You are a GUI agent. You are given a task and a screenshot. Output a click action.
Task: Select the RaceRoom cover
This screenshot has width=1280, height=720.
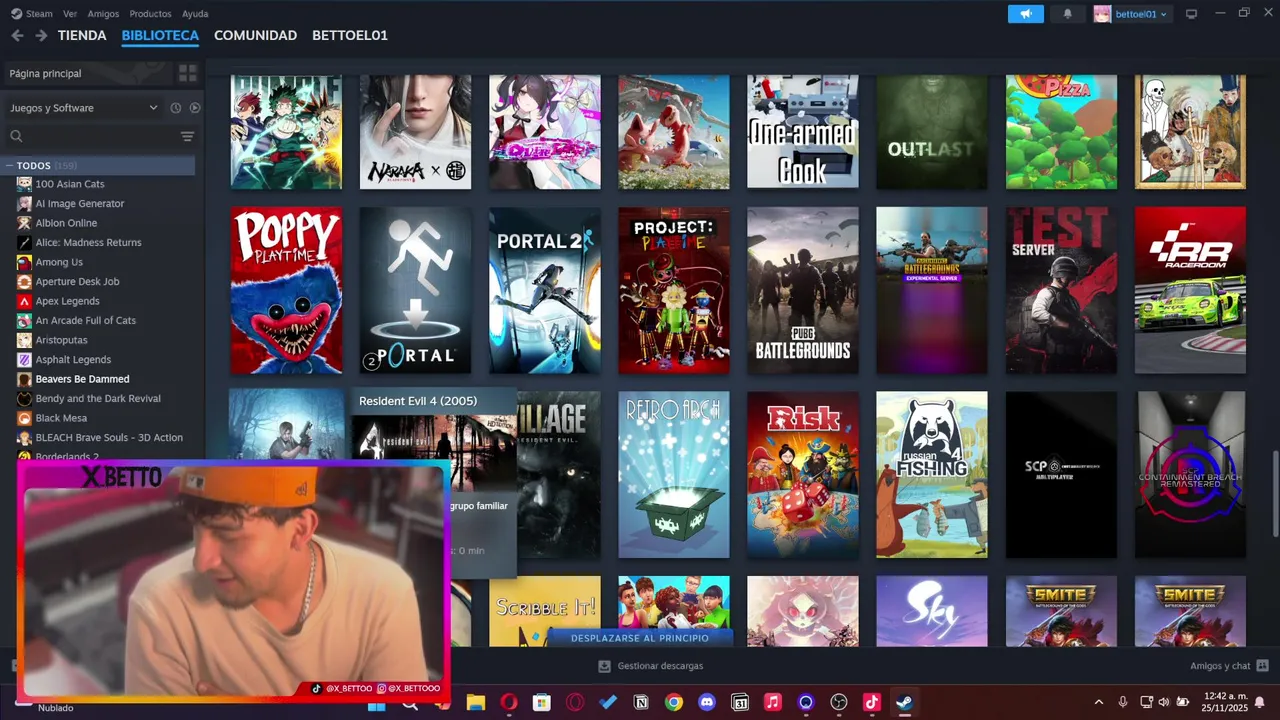click(x=1190, y=290)
